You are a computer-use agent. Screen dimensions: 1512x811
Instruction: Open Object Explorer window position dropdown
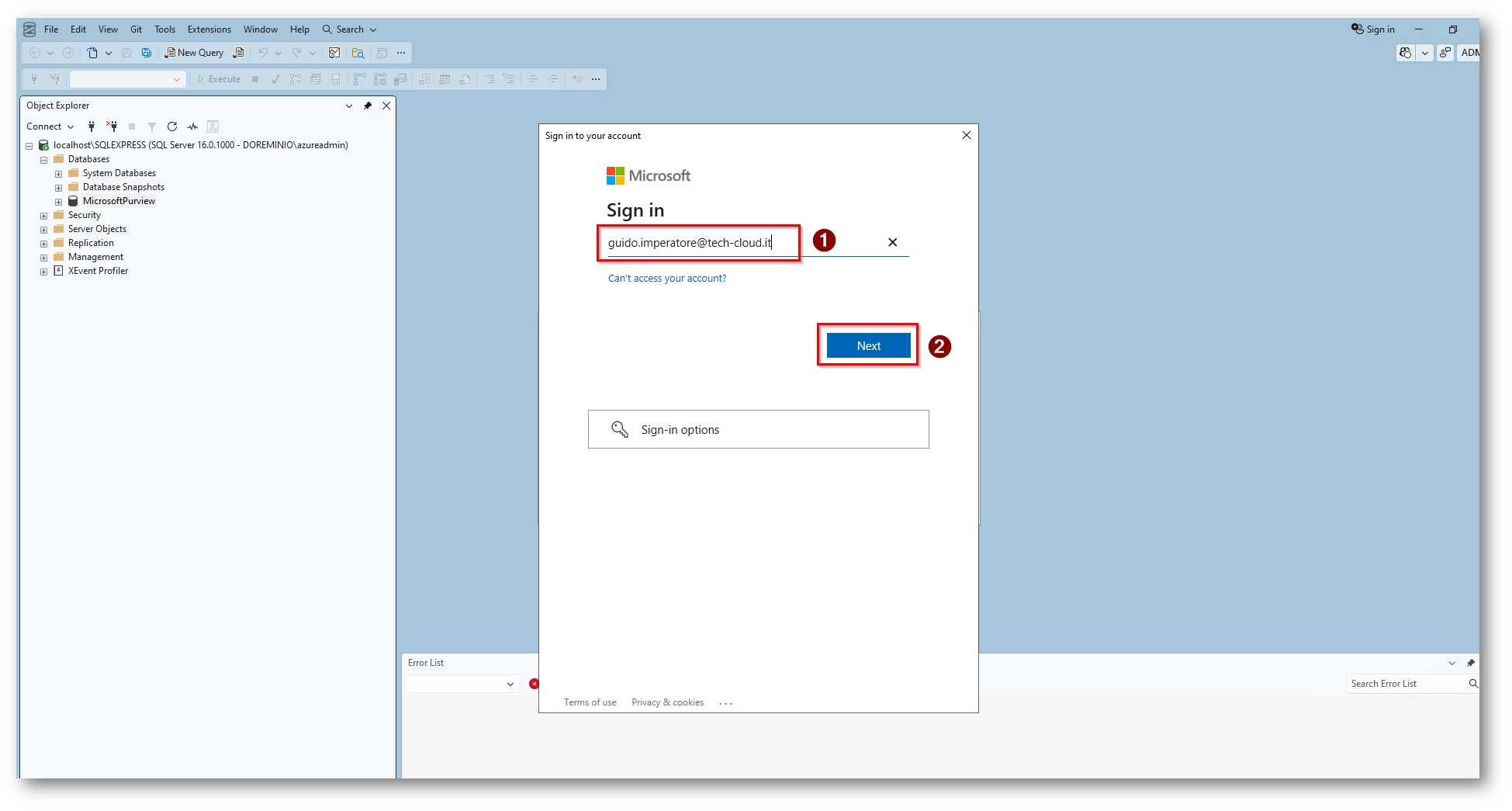click(x=349, y=106)
